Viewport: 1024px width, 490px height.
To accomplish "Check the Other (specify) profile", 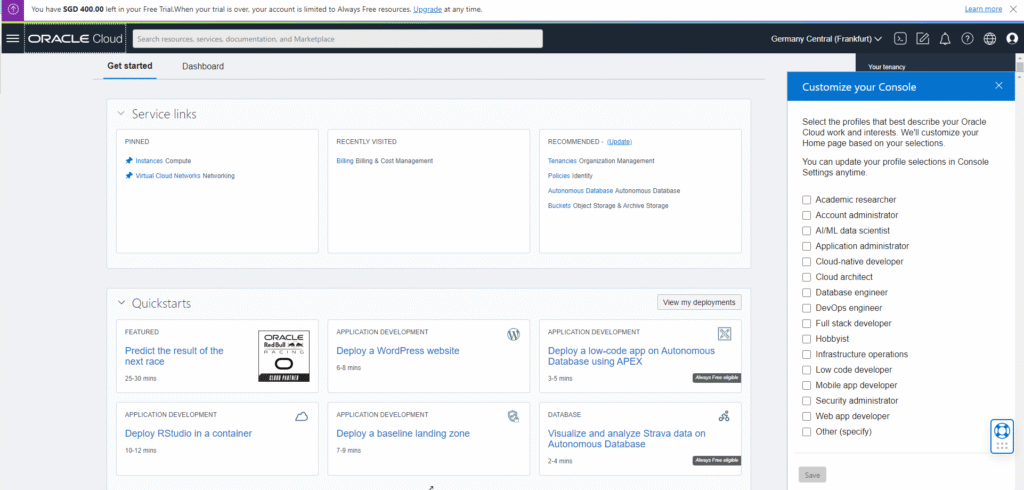I will click(x=807, y=432).
